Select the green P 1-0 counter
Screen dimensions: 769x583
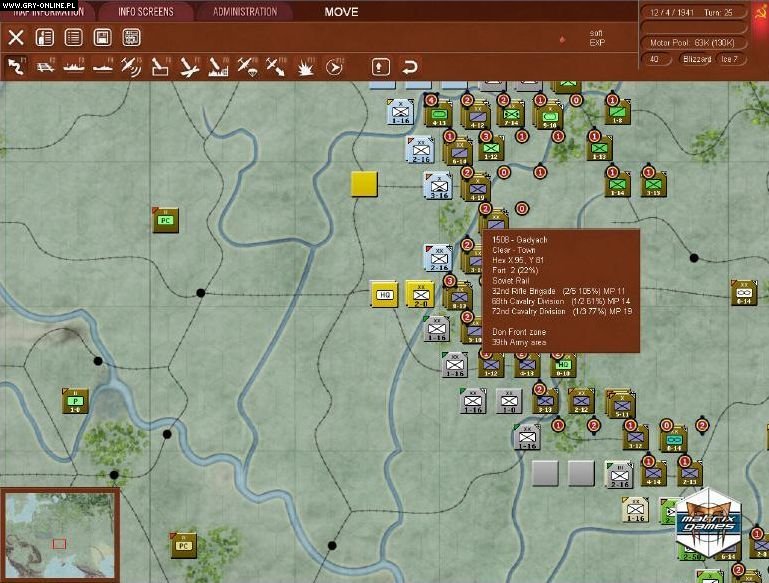coord(75,401)
